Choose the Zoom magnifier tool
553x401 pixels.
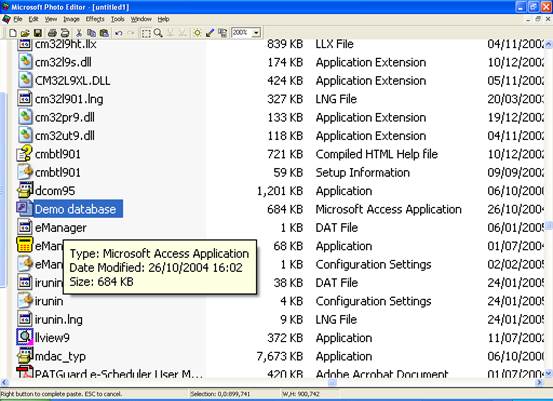158,33
